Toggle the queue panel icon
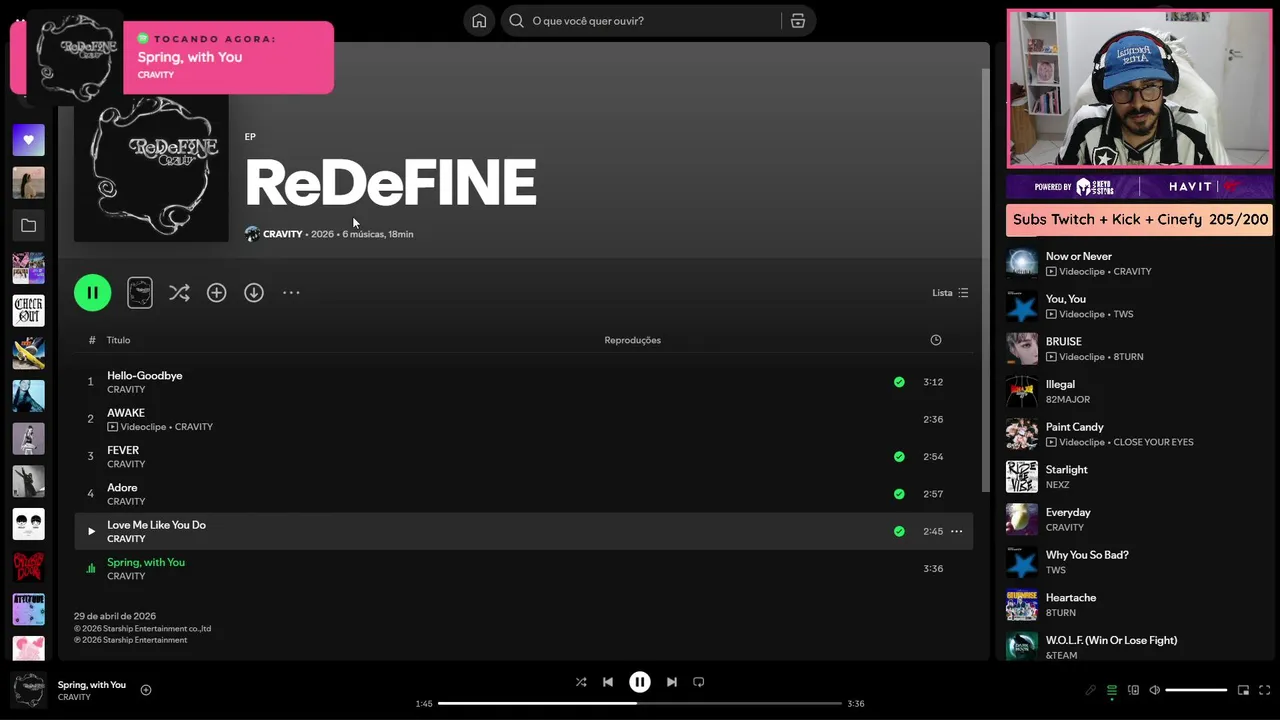 click(1112, 690)
